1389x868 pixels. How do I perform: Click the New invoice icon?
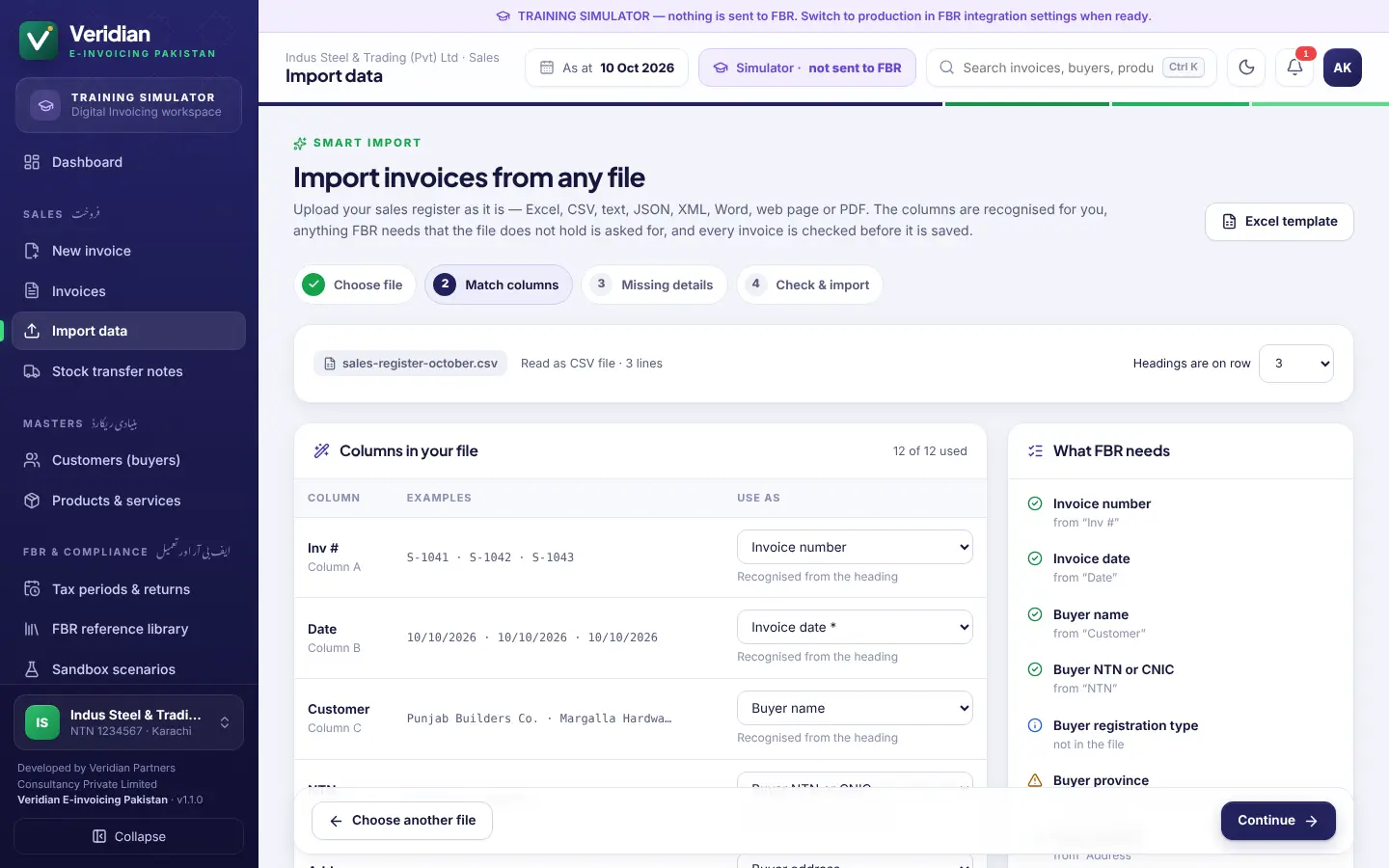point(32,251)
